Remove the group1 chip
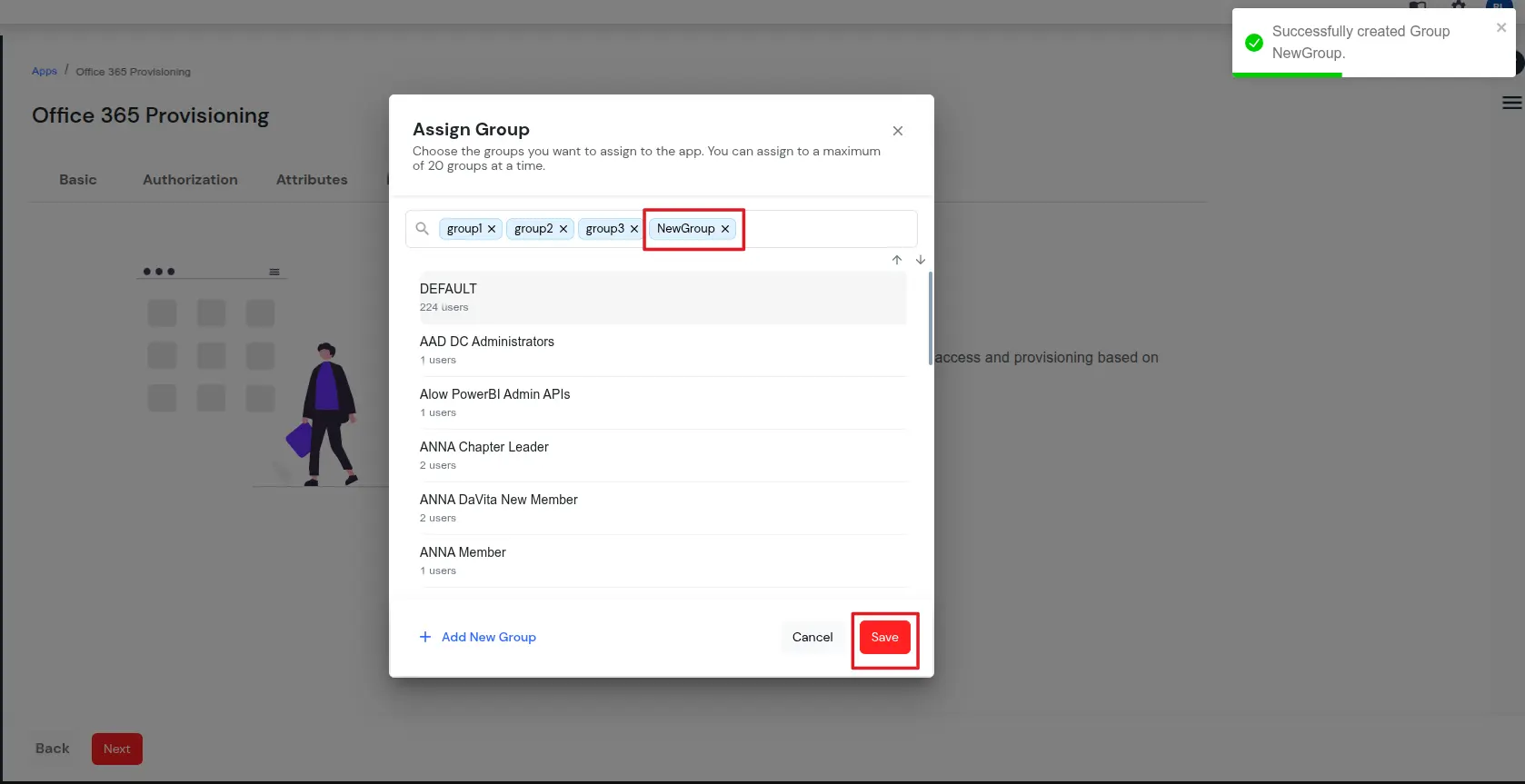1525x784 pixels. (x=492, y=229)
